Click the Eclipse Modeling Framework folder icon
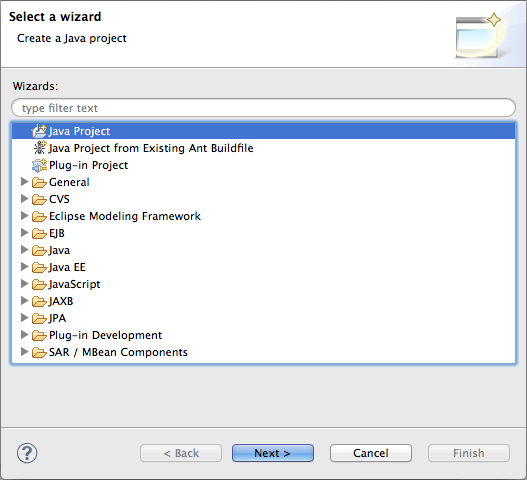This screenshot has height=480, width=527. point(39,216)
